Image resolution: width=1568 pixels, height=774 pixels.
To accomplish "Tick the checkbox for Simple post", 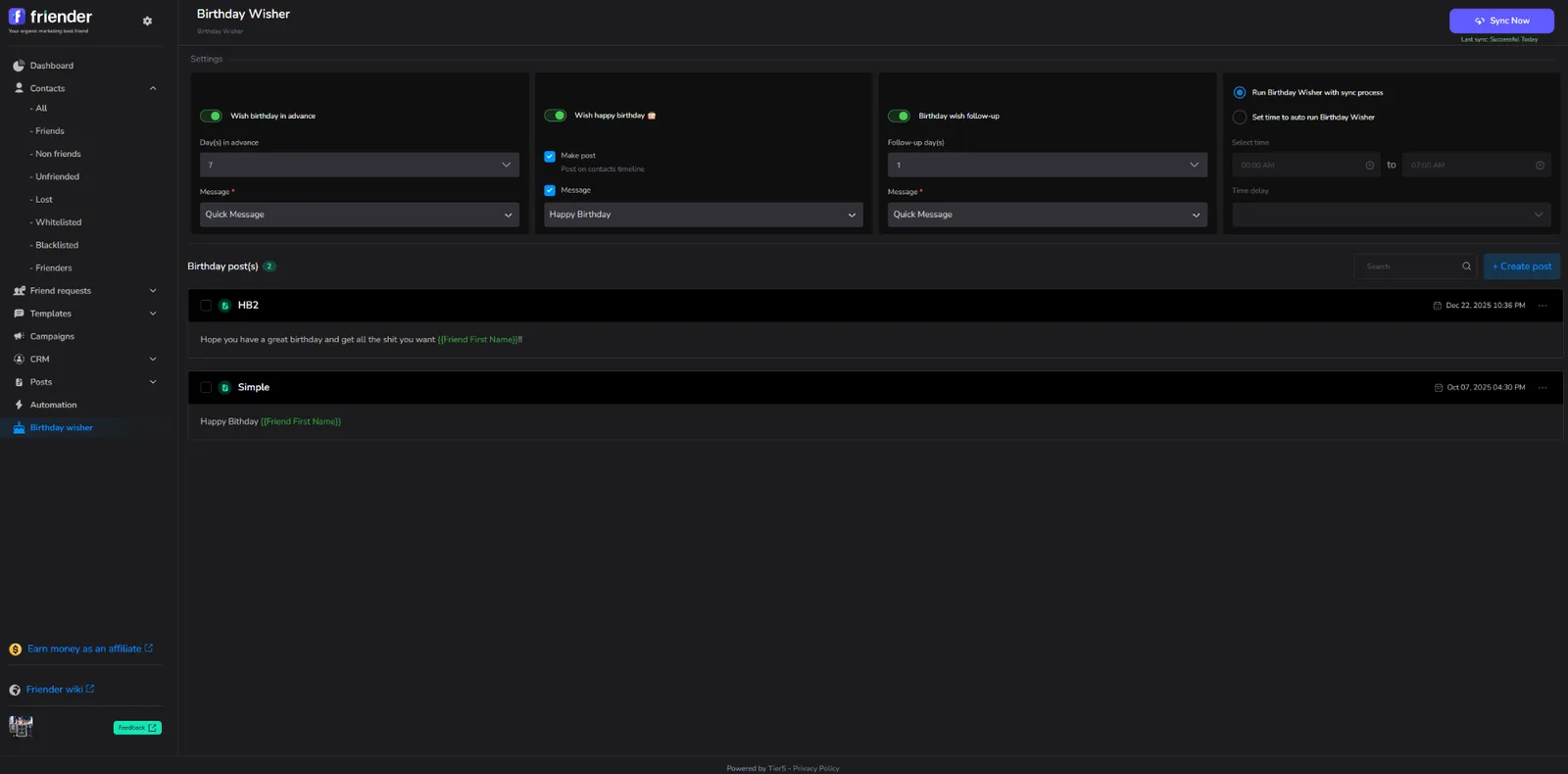I will click(206, 388).
